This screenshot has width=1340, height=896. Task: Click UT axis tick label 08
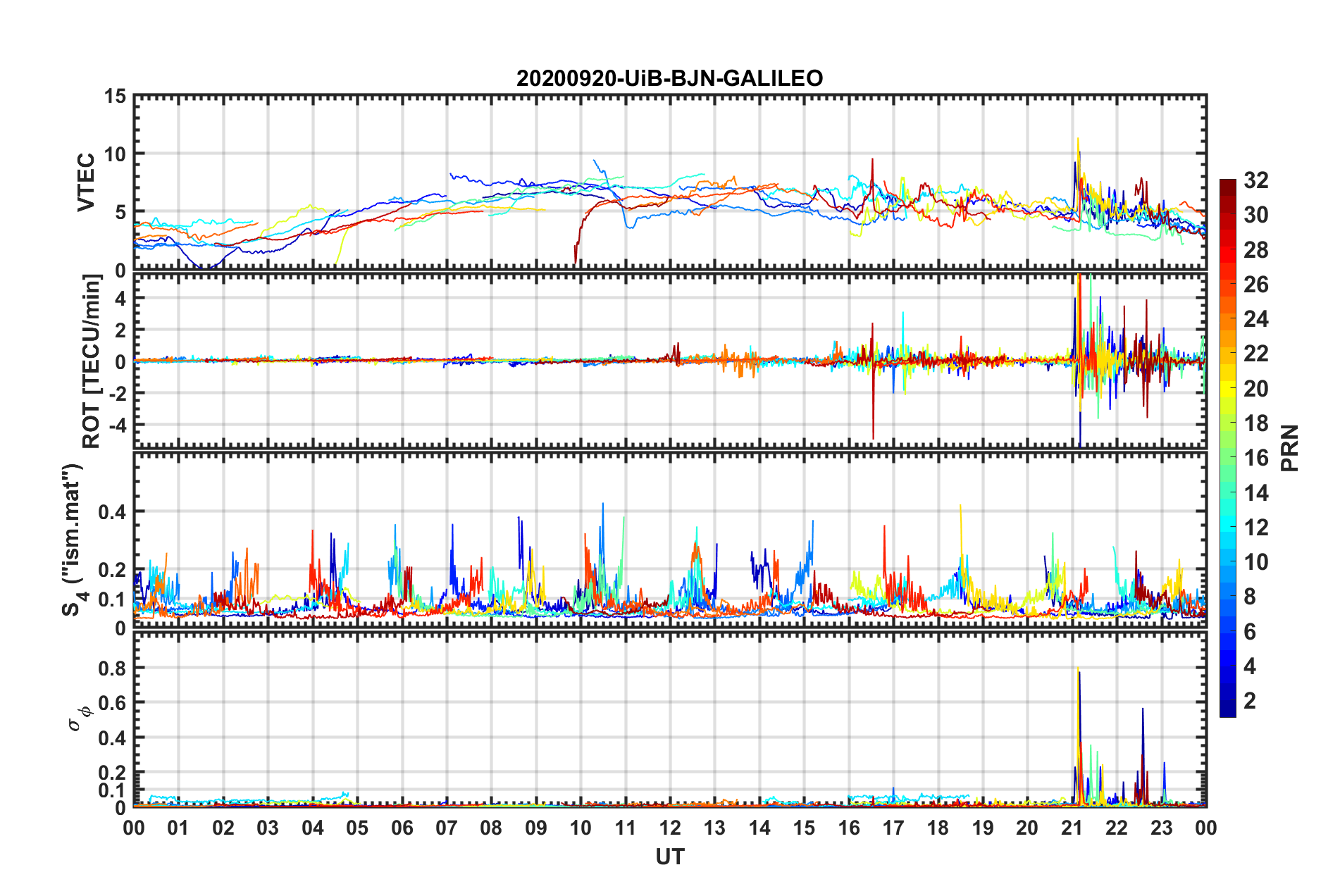tap(491, 828)
